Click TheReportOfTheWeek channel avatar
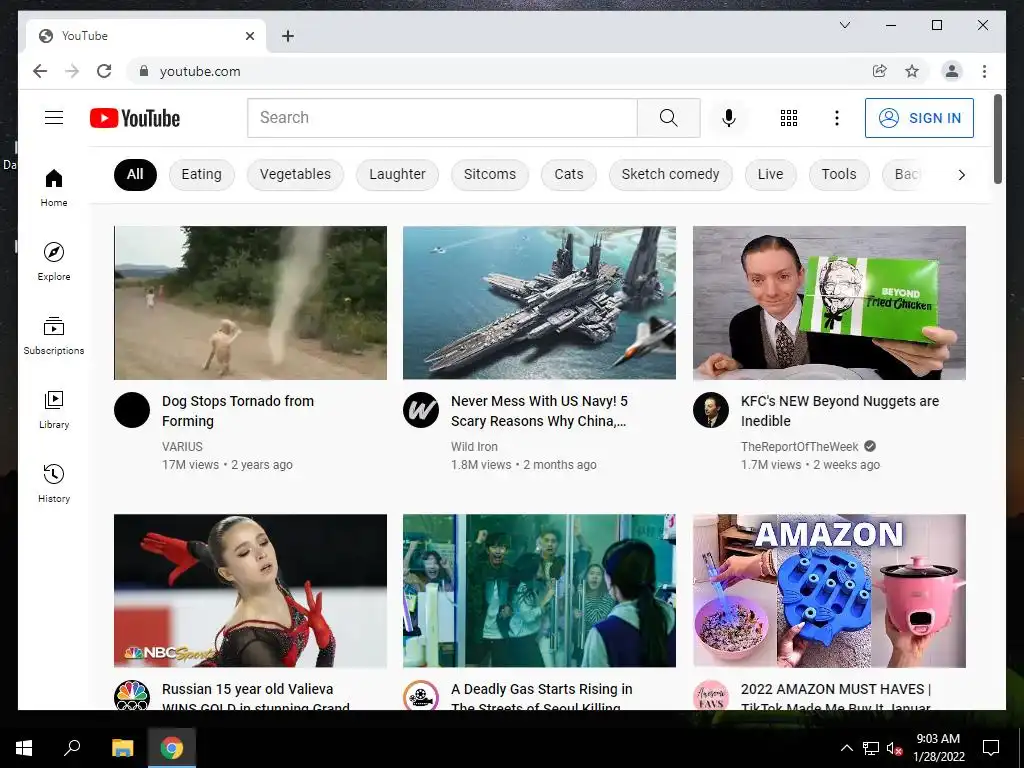Viewport: 1024px width, 768px height. [x=711, y=410]
